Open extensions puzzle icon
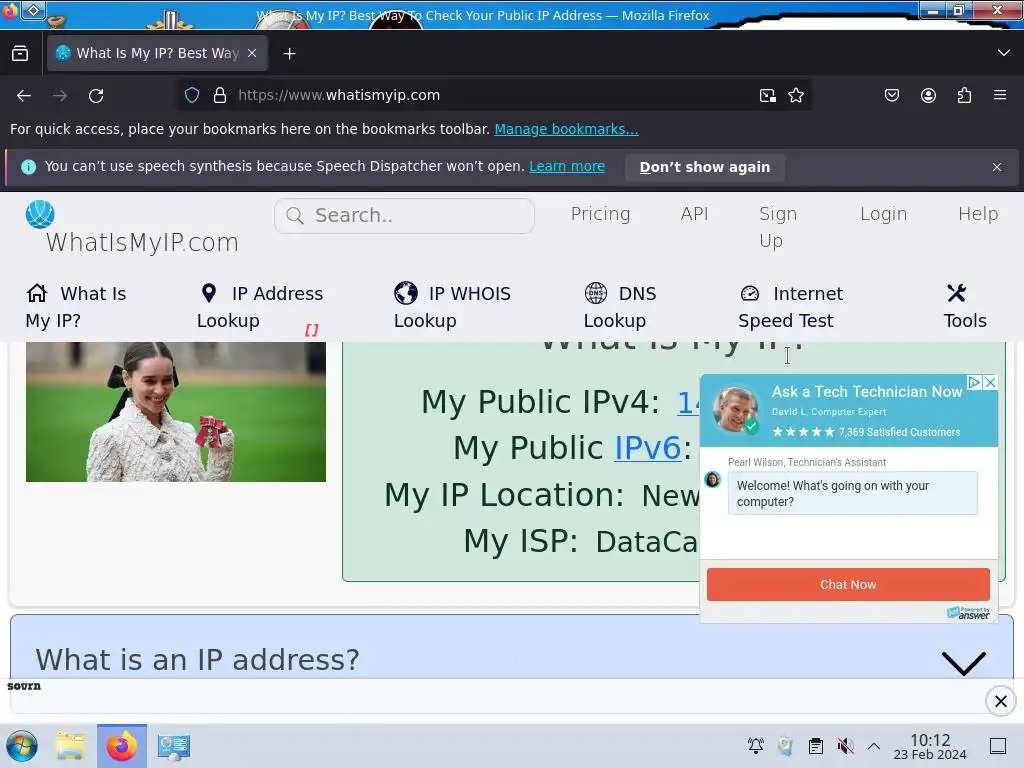The height and width of the screenshot is (768, 1024). (x=964, y=96)
